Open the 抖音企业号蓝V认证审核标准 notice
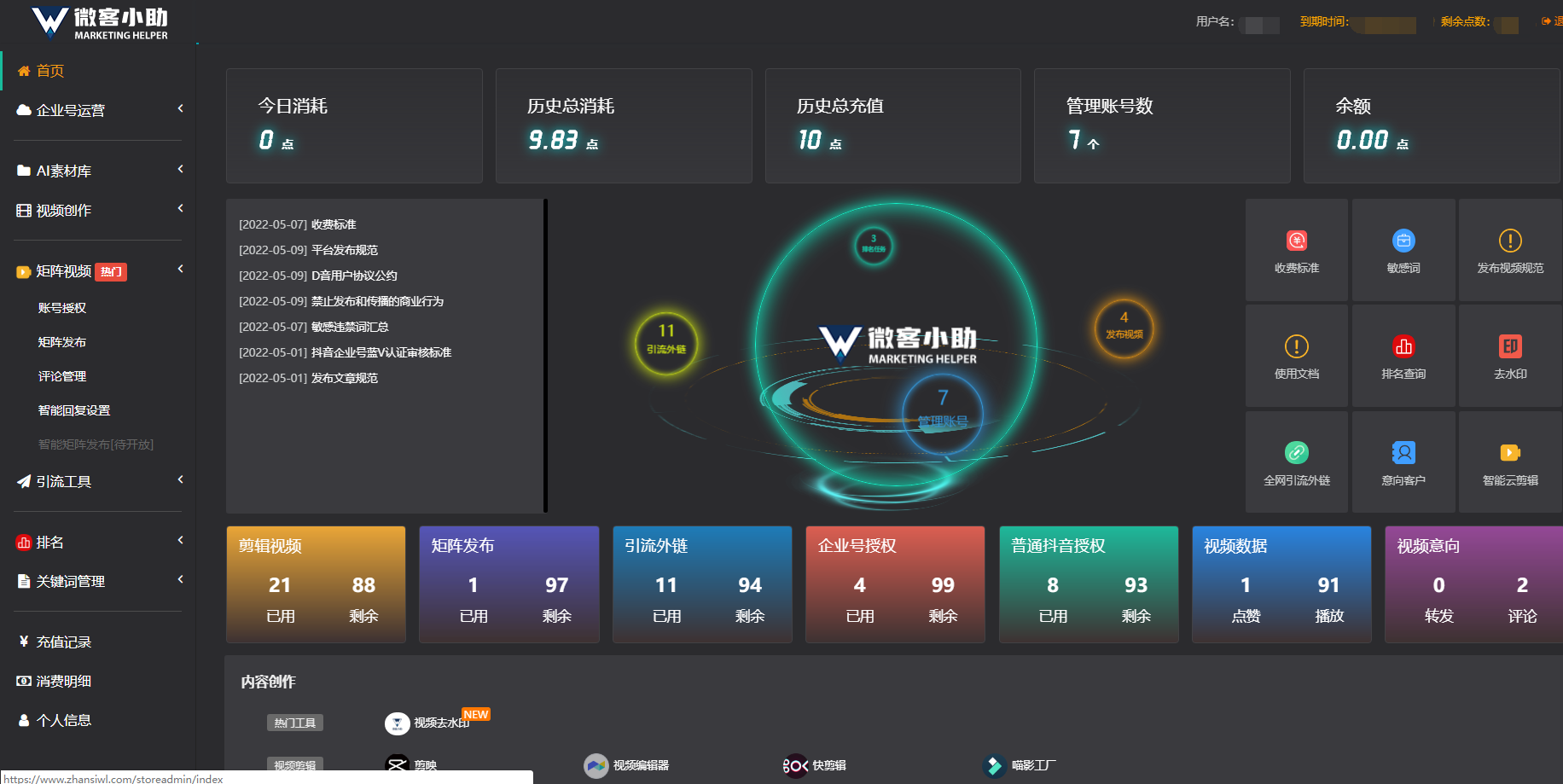The width and height of the screenshot is (1563, 784). 381,352
